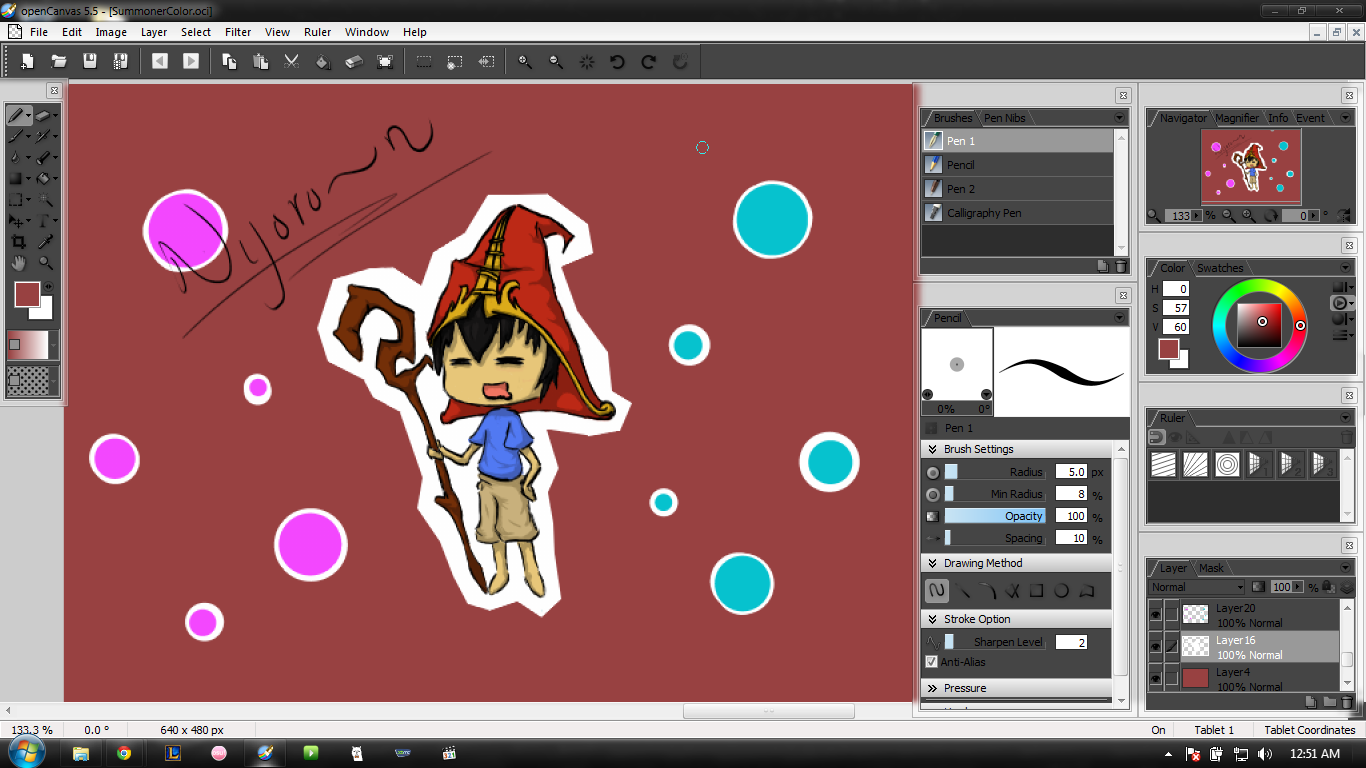Toggle visibility of Layer4

click(1156, 679)
